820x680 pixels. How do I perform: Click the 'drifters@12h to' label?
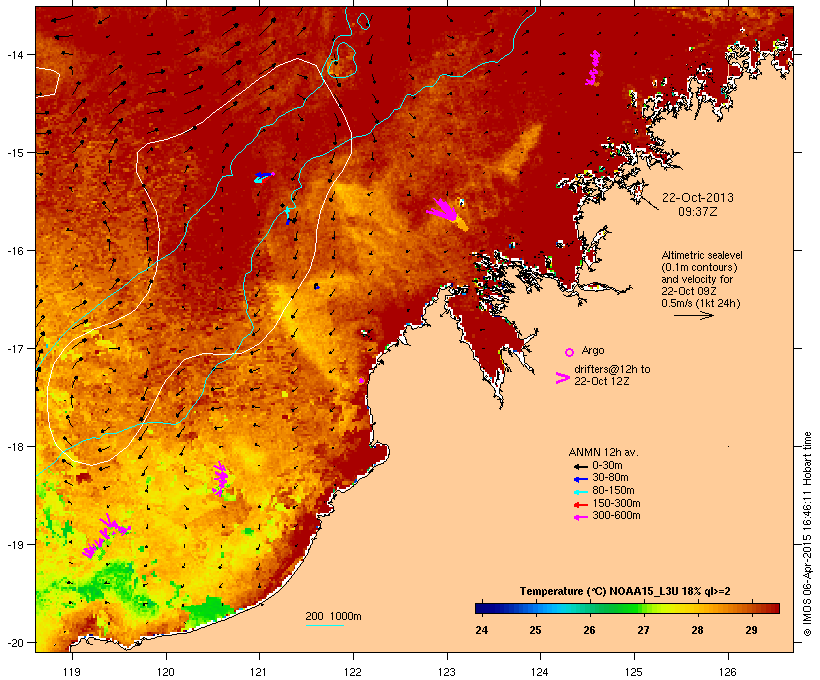coord(612,369)
